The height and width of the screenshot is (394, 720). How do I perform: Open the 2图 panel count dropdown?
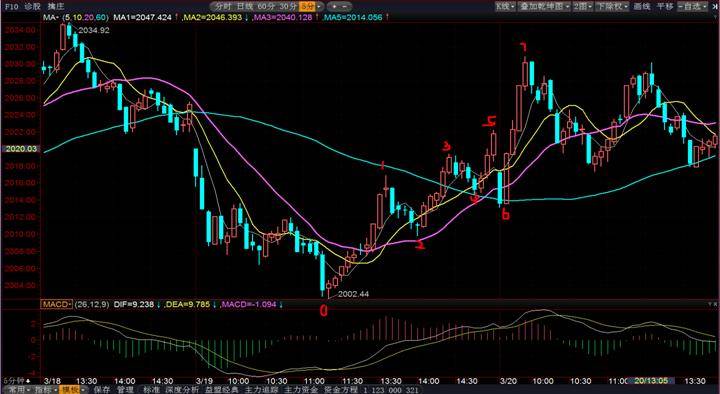point(583,6)
